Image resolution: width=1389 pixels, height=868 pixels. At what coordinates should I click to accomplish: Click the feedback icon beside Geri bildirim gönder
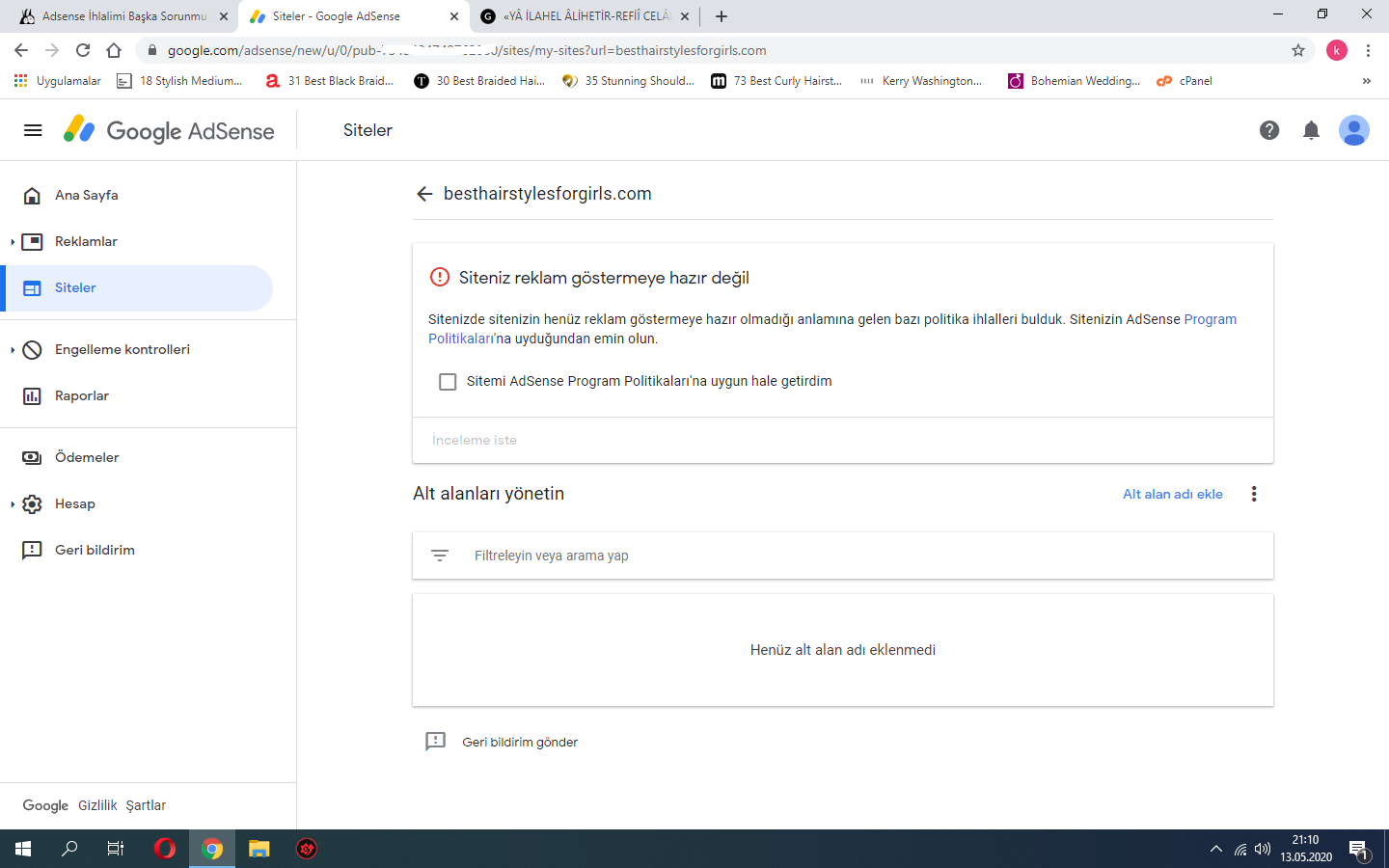436,742
